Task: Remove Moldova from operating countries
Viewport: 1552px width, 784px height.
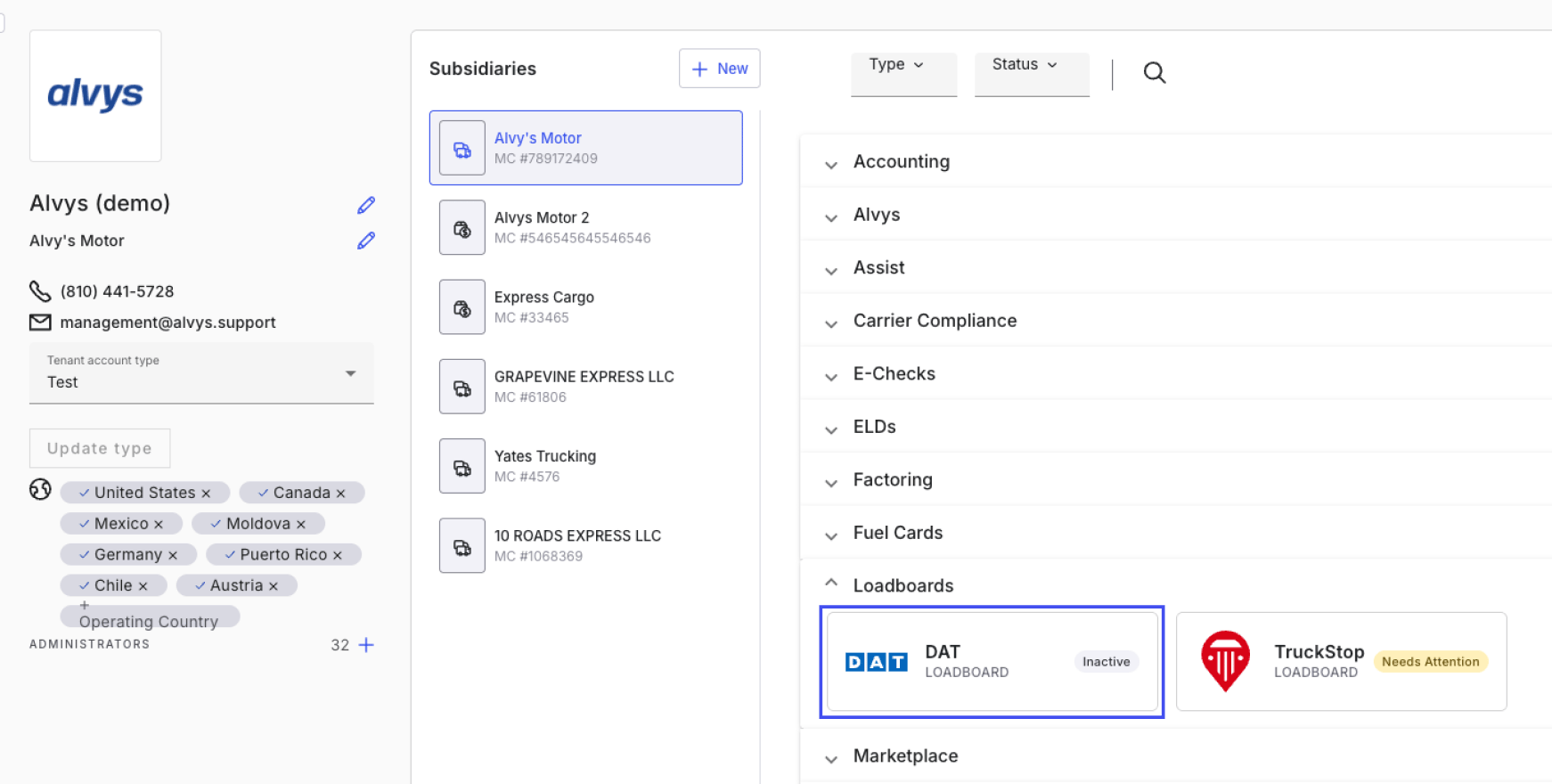Action: tap(301, 525)
